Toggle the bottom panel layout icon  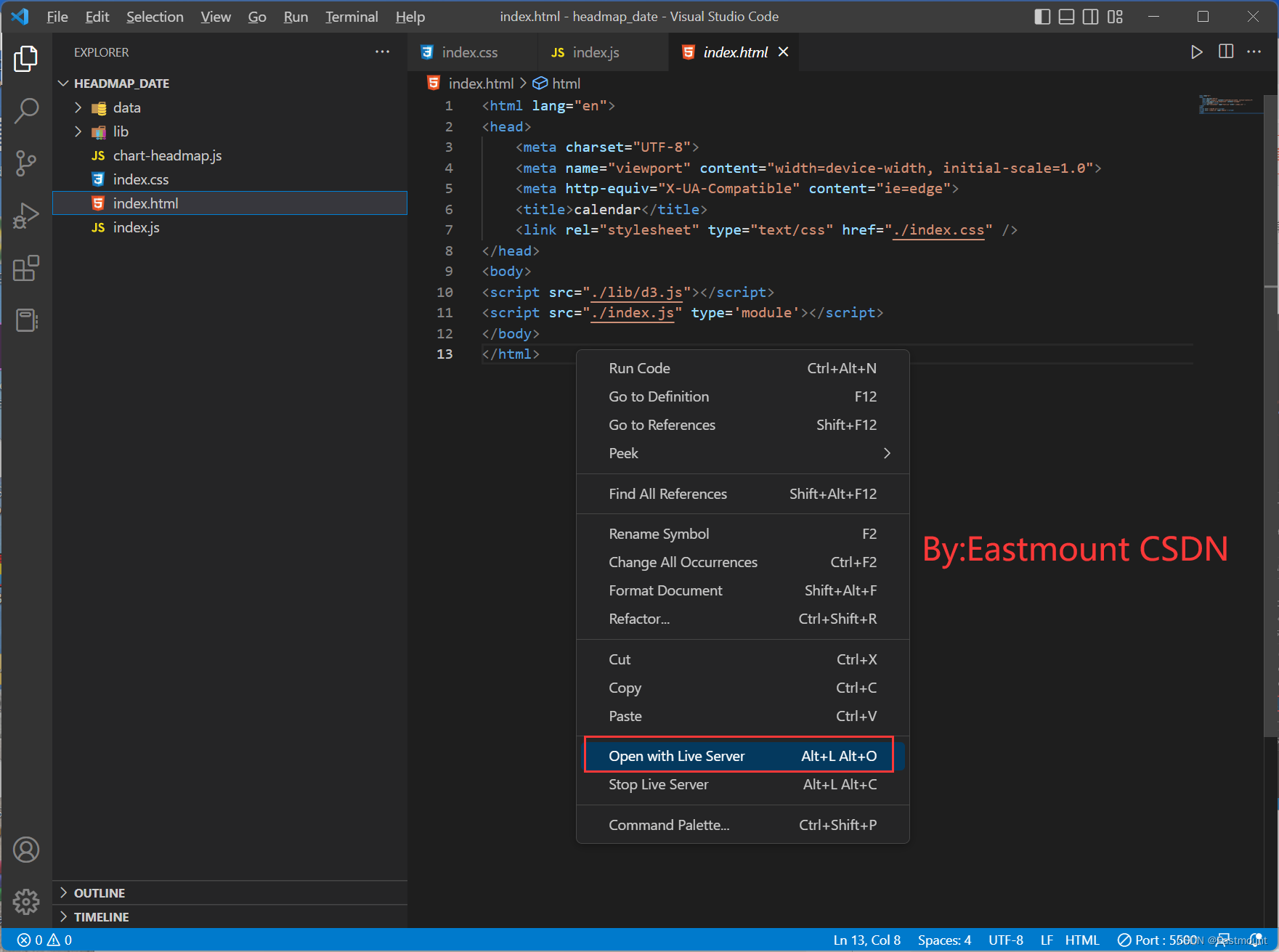pos(1066,17)
